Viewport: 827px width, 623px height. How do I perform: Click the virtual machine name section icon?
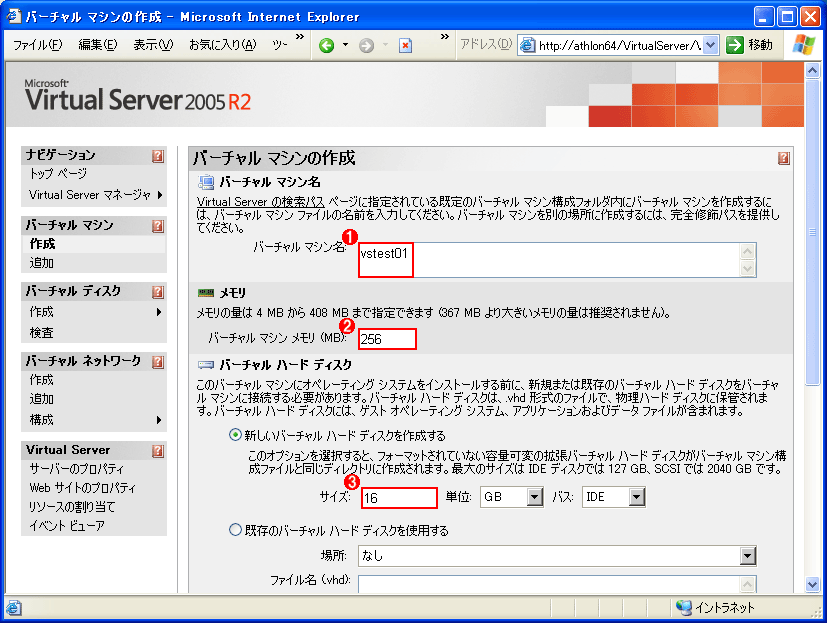click(206, 182)
